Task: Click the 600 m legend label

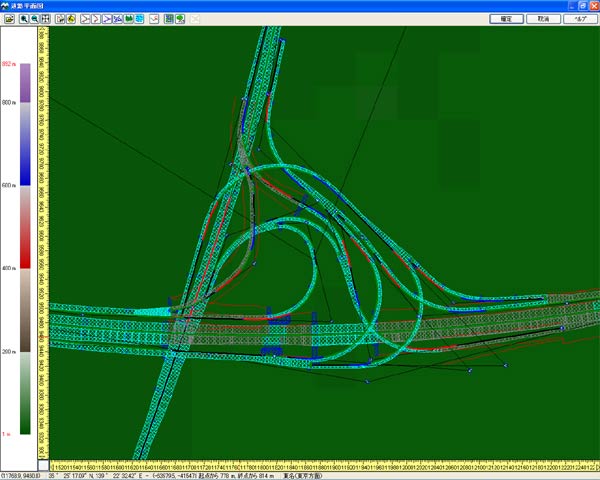Action: pos(9,185)
